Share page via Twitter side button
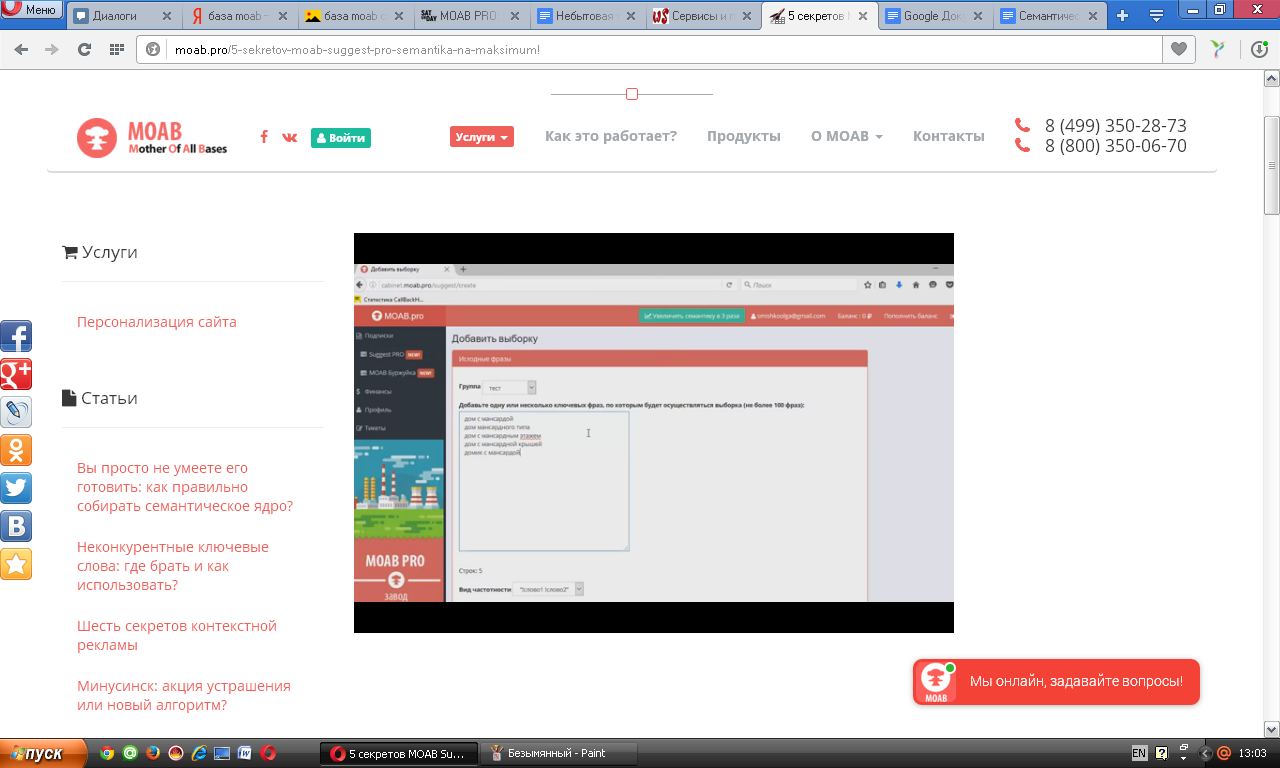The height and width of the screenshot is (768, 1280). [16, 488]
